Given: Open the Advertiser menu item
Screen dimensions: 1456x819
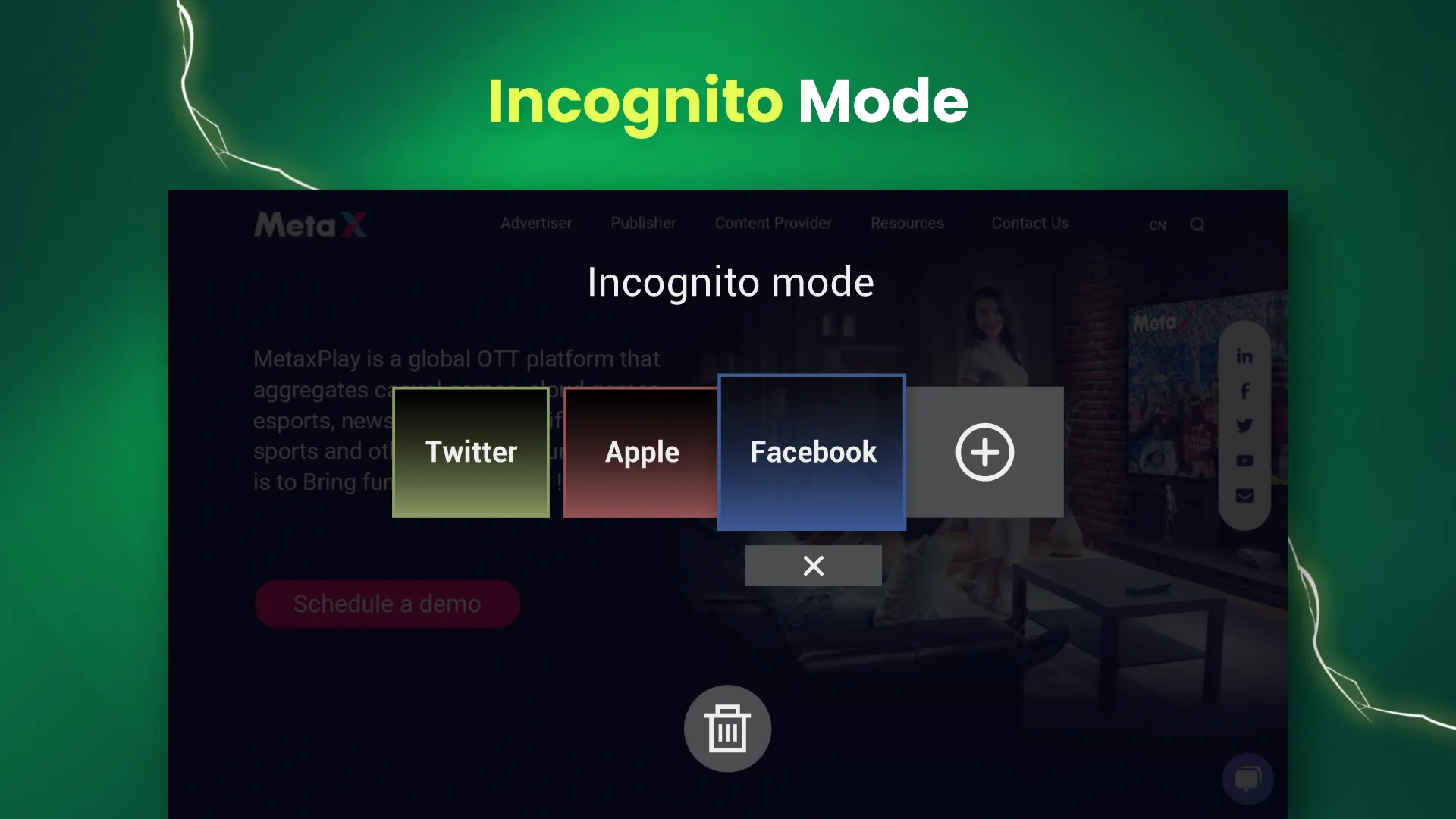Looking at the screenshot, I should pos(536,222).
